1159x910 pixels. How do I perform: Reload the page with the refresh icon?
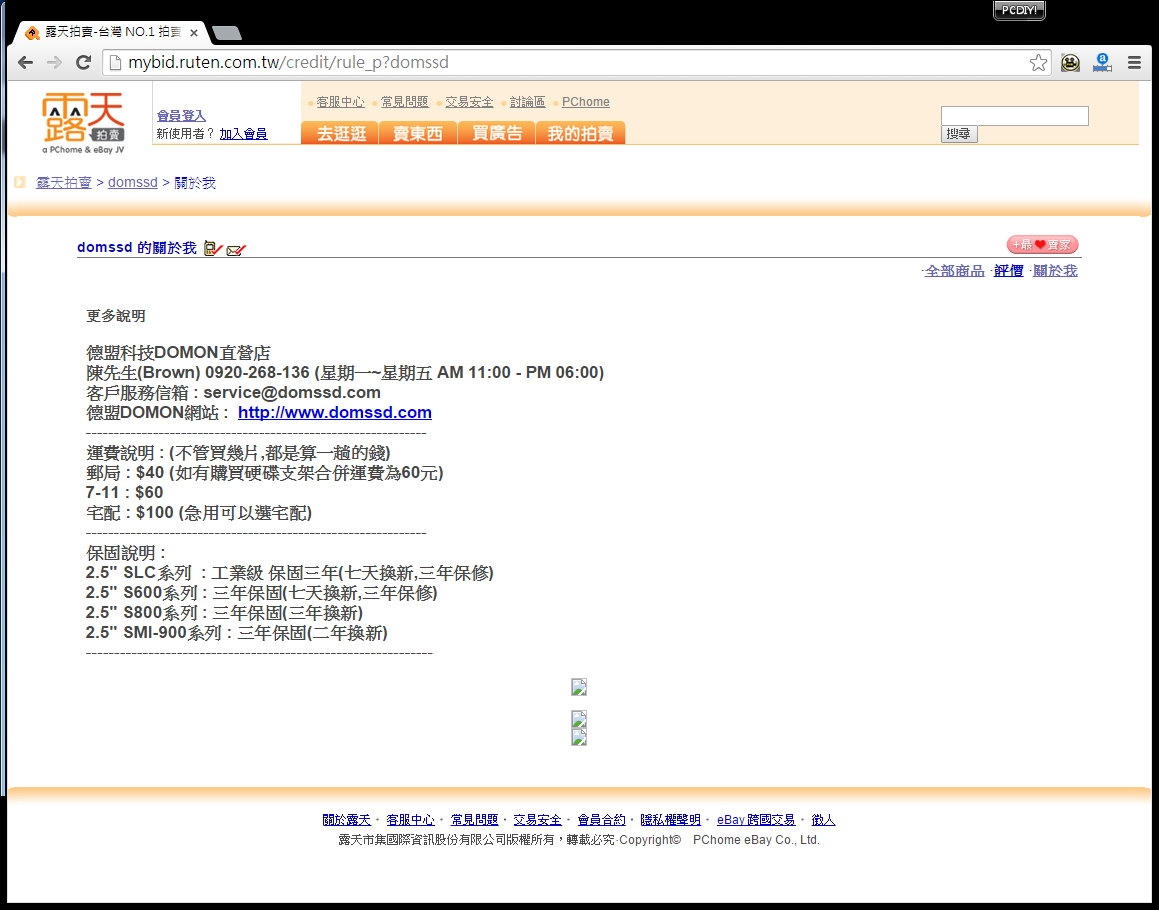(84, 63)
